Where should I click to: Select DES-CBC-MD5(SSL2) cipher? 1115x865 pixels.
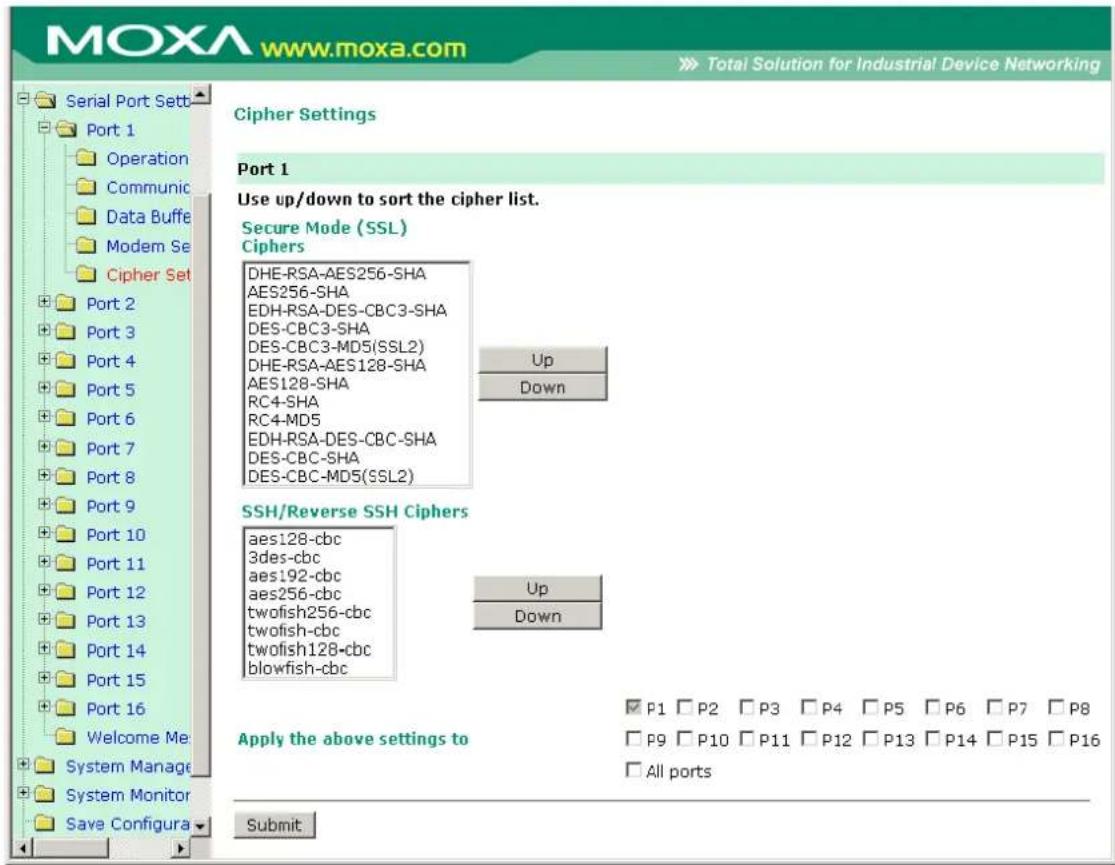tap(331, 476)
